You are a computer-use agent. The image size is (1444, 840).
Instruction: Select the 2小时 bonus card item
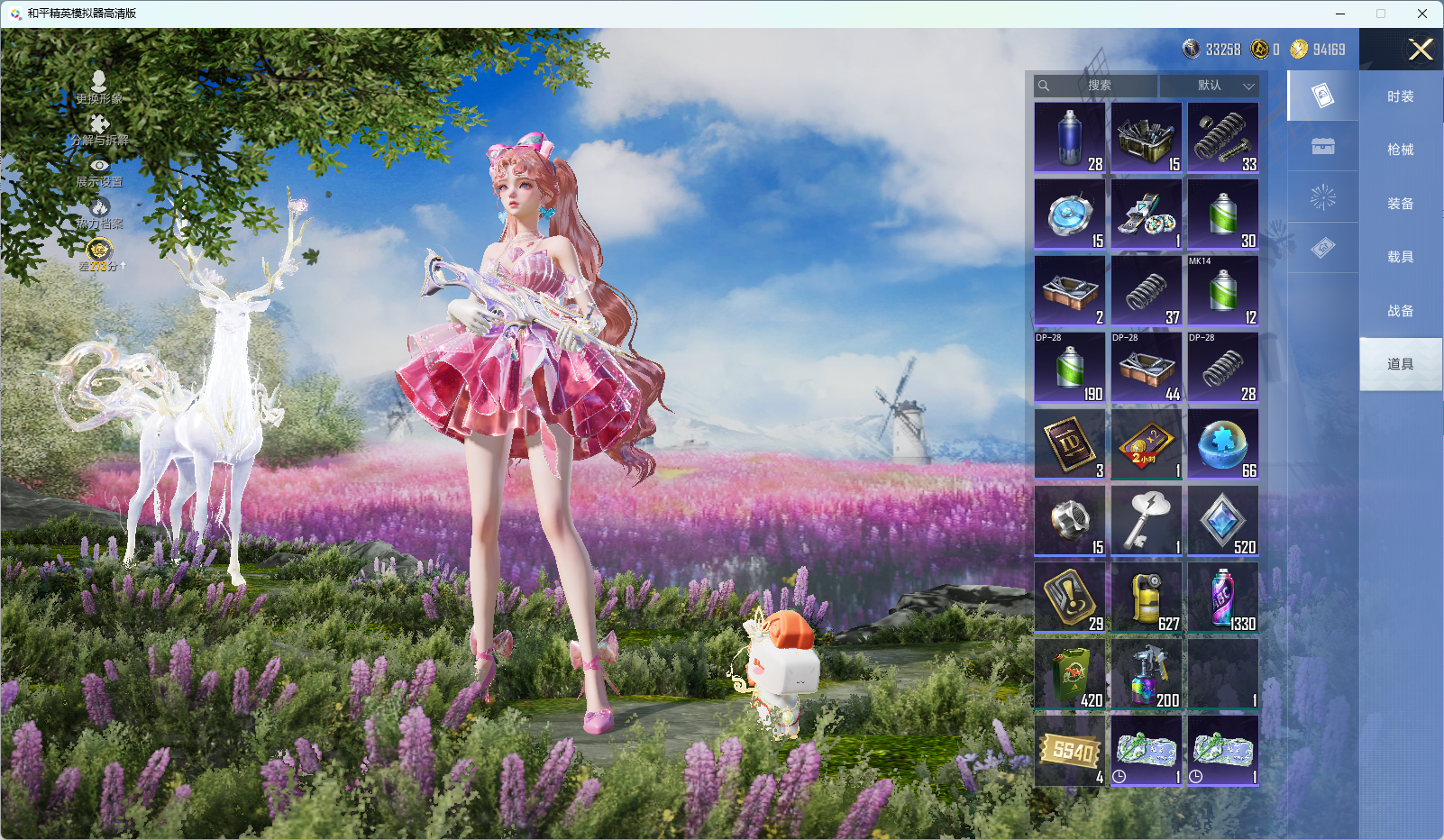[1147, 444]
